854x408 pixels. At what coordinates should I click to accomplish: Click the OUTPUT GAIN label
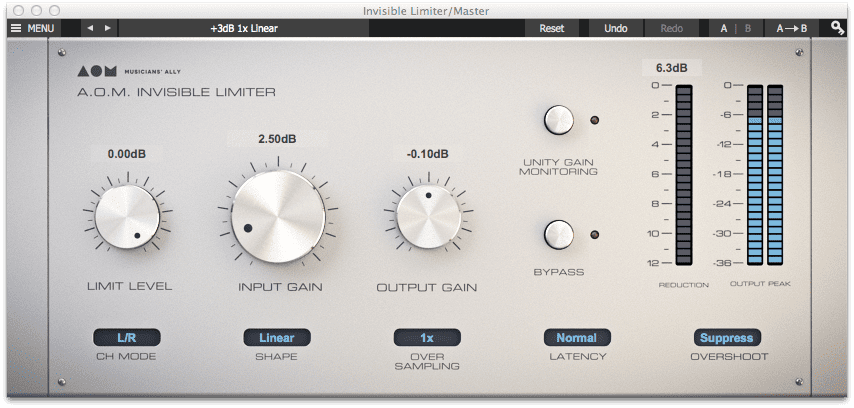[x=427, y=287]
